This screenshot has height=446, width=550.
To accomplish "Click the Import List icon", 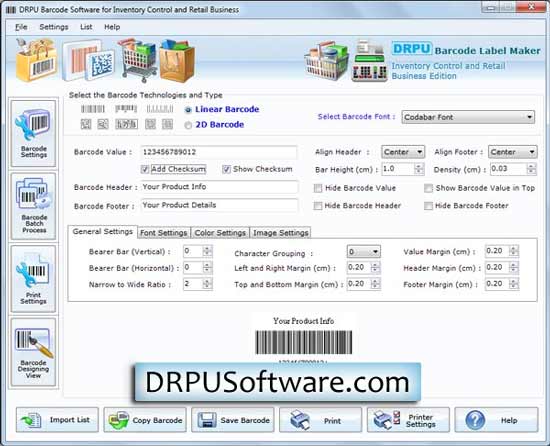I will coord(32,420).
